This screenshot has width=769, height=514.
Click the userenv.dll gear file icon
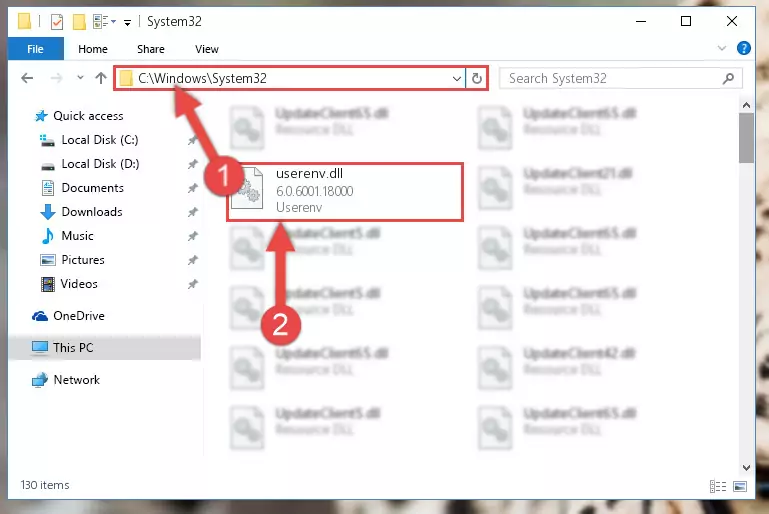247,188
